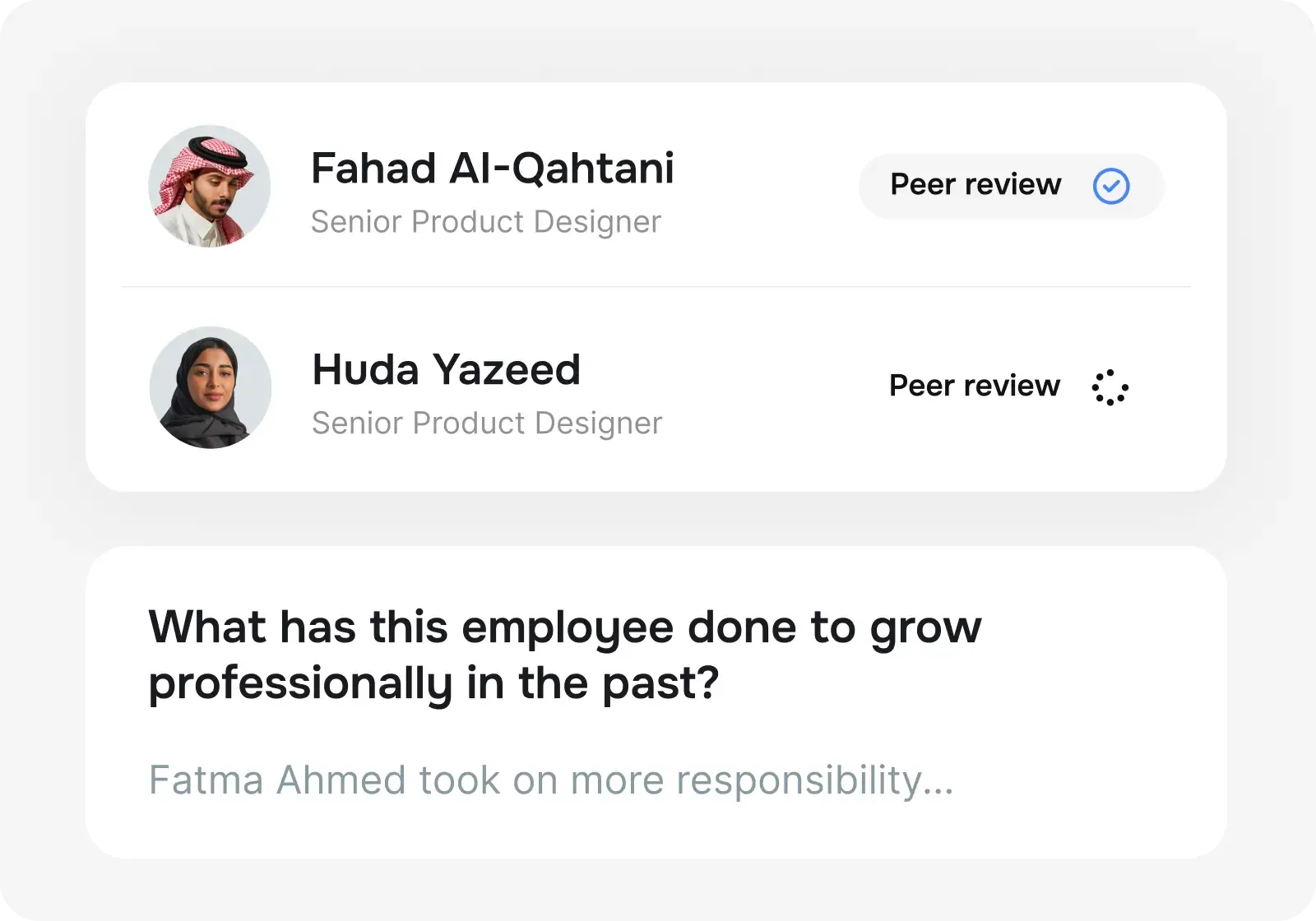The image size is (1316, 921).
Task: Click the blue checkmark on Fahad's peer review
Action: (x=1112, y=186)
